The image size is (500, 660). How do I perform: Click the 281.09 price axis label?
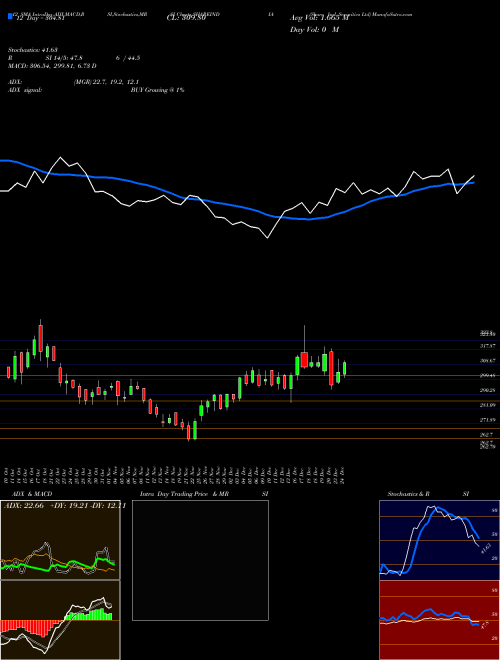coord(489,405)
